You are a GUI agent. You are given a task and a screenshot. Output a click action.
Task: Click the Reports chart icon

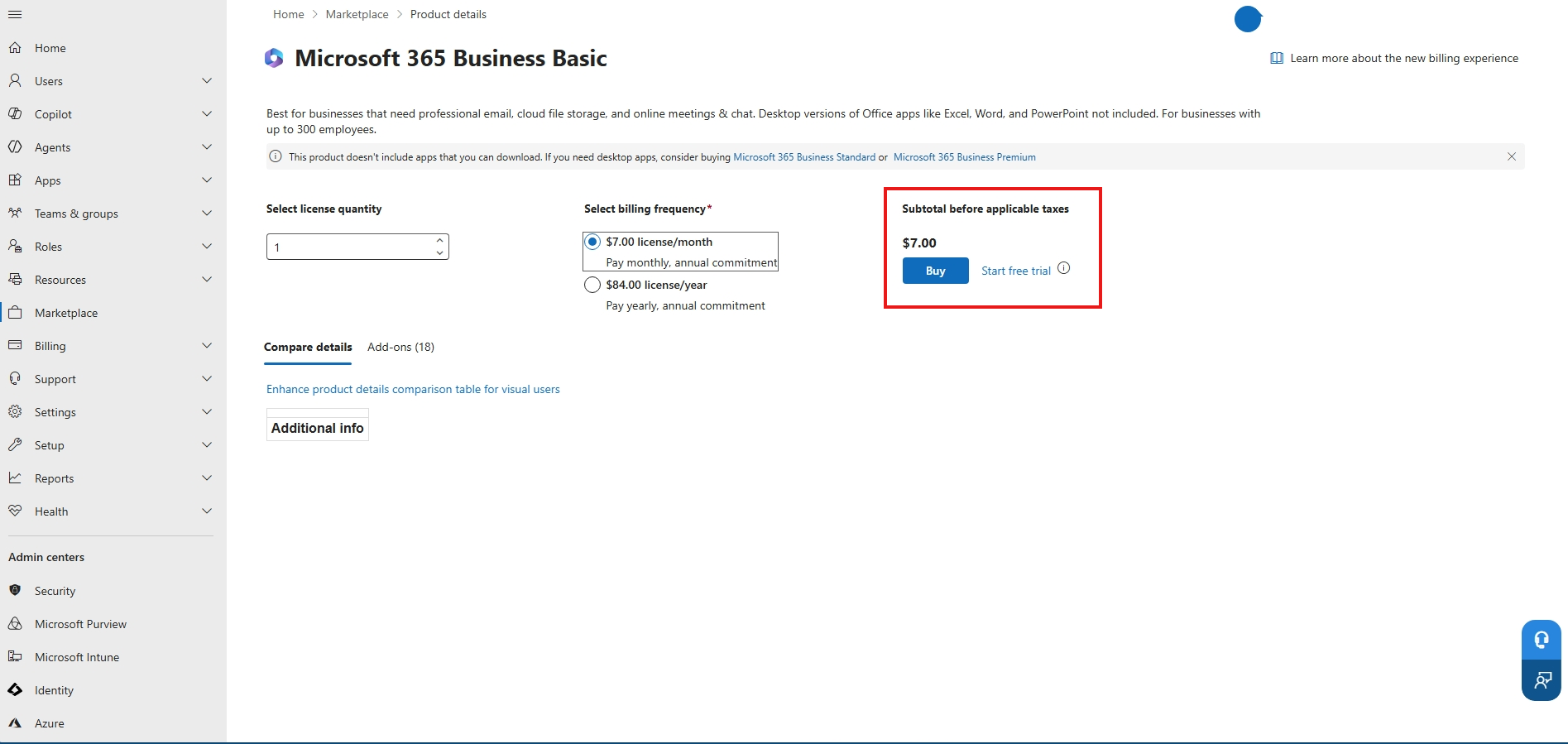(x=15, y=478)
